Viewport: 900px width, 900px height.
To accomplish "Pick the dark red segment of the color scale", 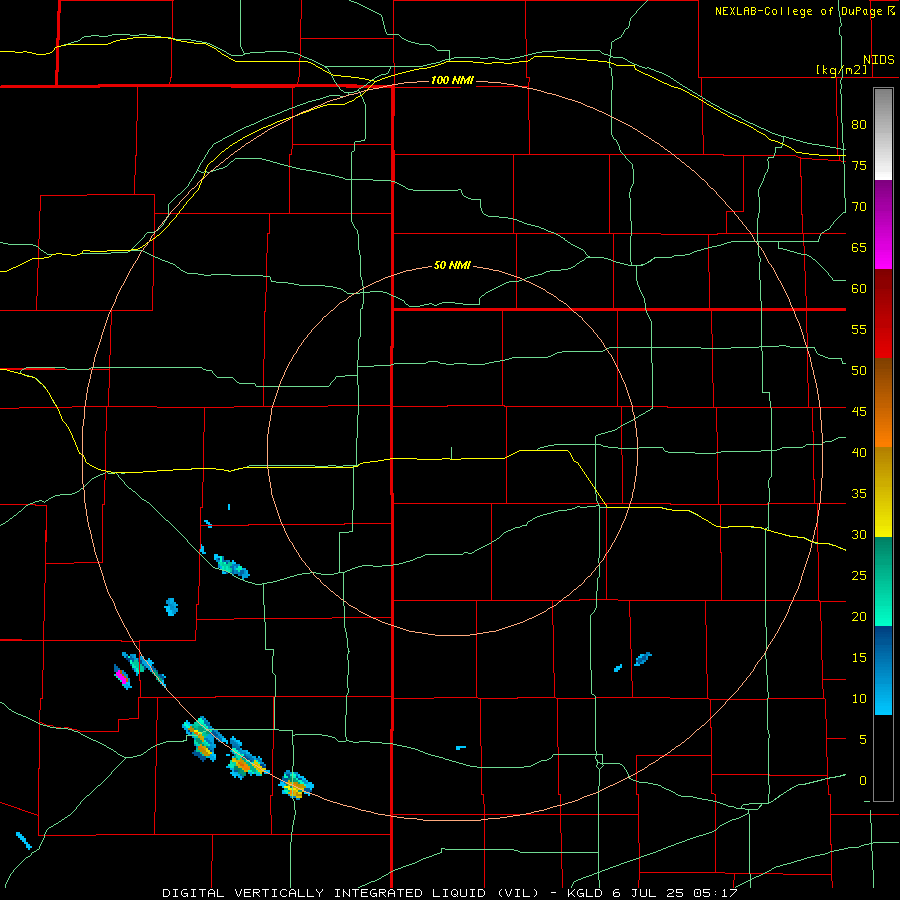I will pos(883,314).
